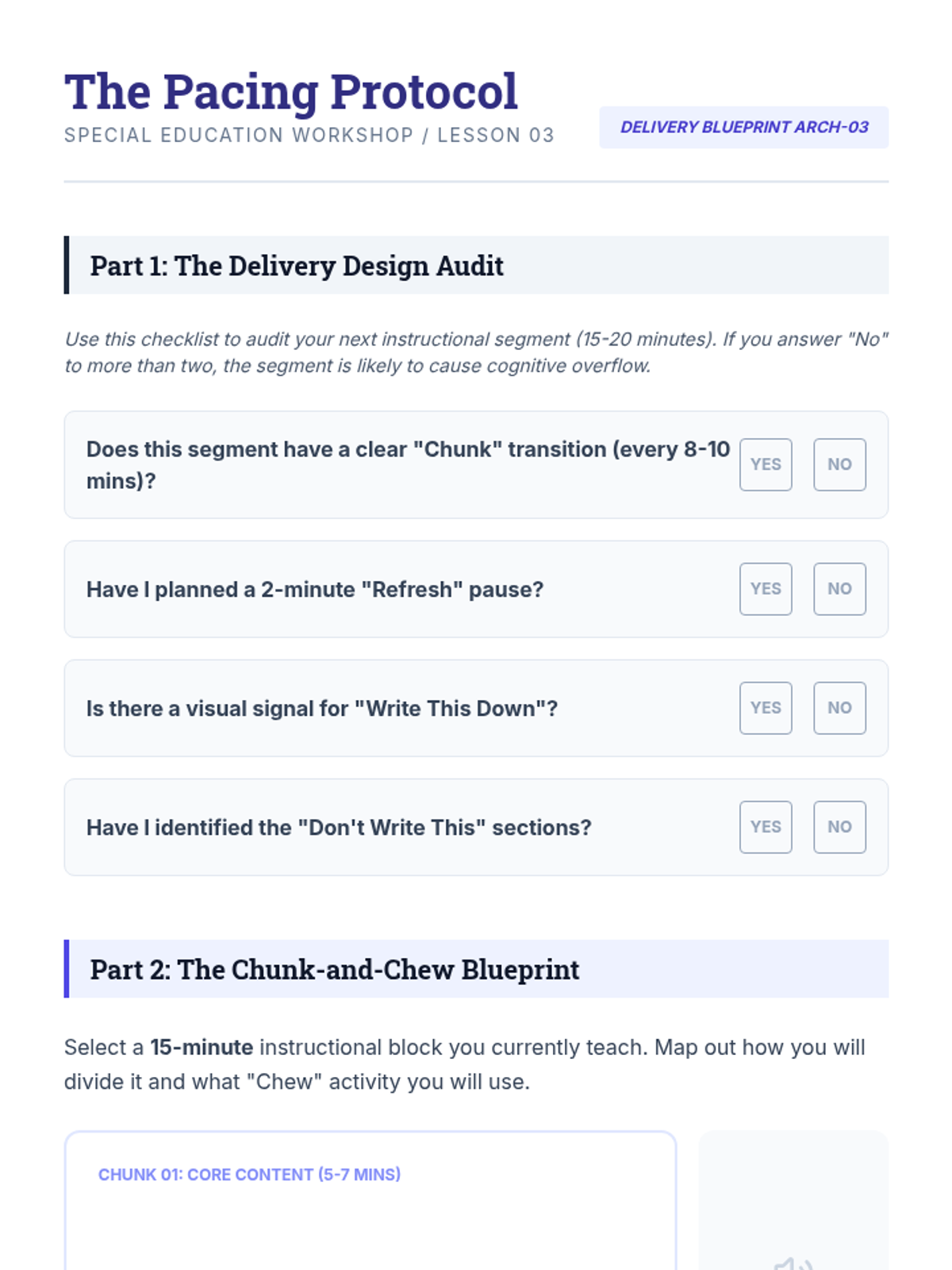This screenshot has height=1270, width=952.
Task: Click the Part 1: The Delivery Design Audit heading
Action: (x=297, y=266)
